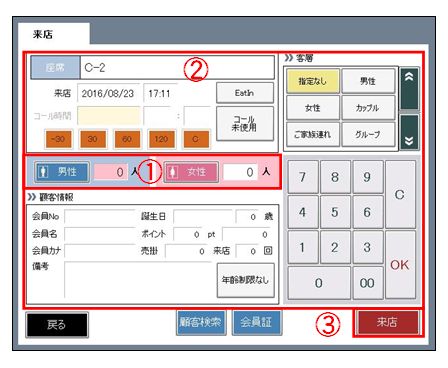448x368 pixels.
Task: Click the pink 女性 count button
Action: 191,172
